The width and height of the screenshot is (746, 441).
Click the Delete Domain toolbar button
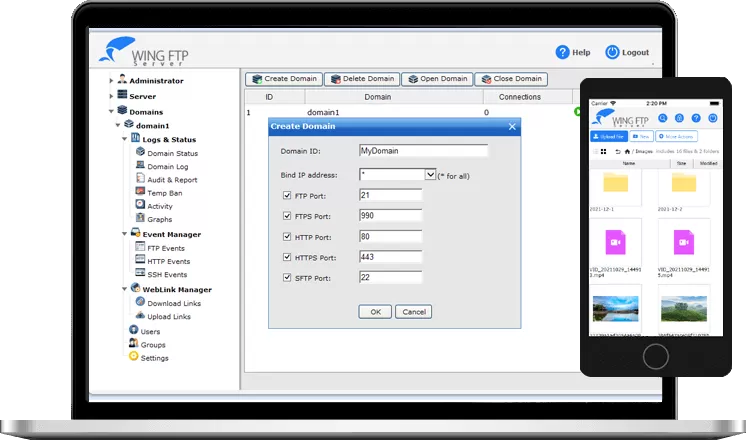[x=362, y=79]
